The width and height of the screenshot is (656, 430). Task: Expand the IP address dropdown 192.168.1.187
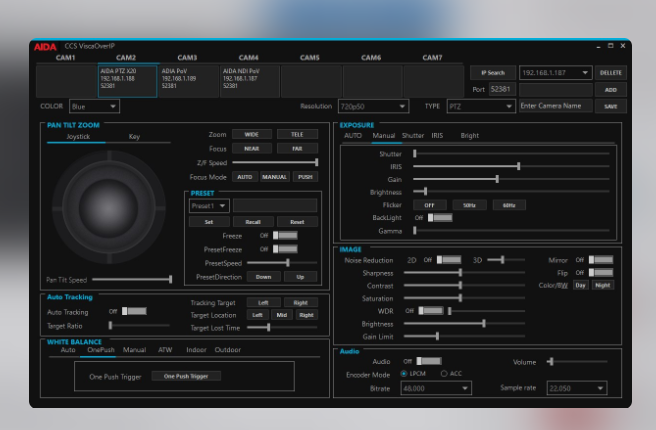pos(556,73)
